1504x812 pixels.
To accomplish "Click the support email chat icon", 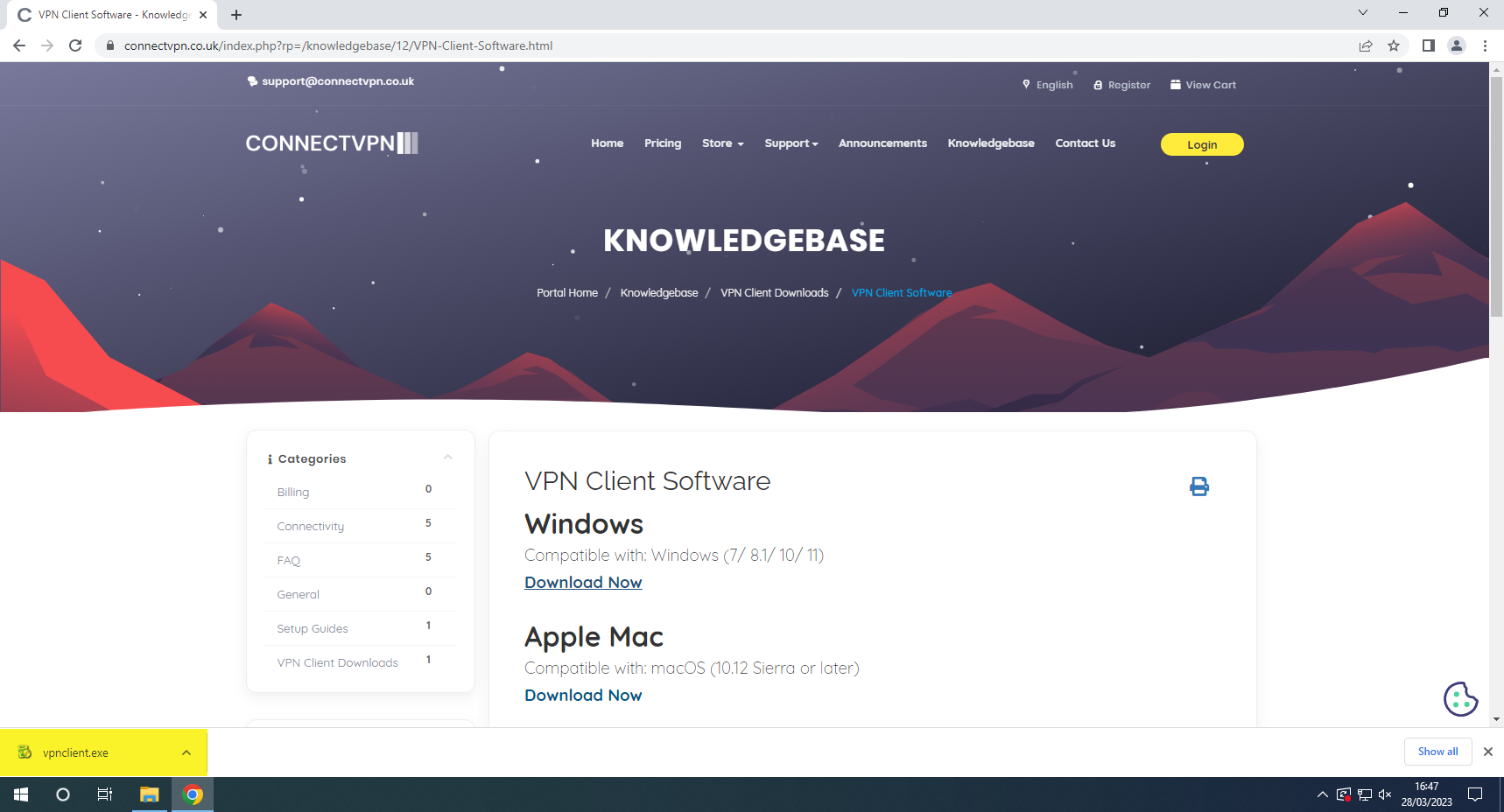I will [252, 81].
